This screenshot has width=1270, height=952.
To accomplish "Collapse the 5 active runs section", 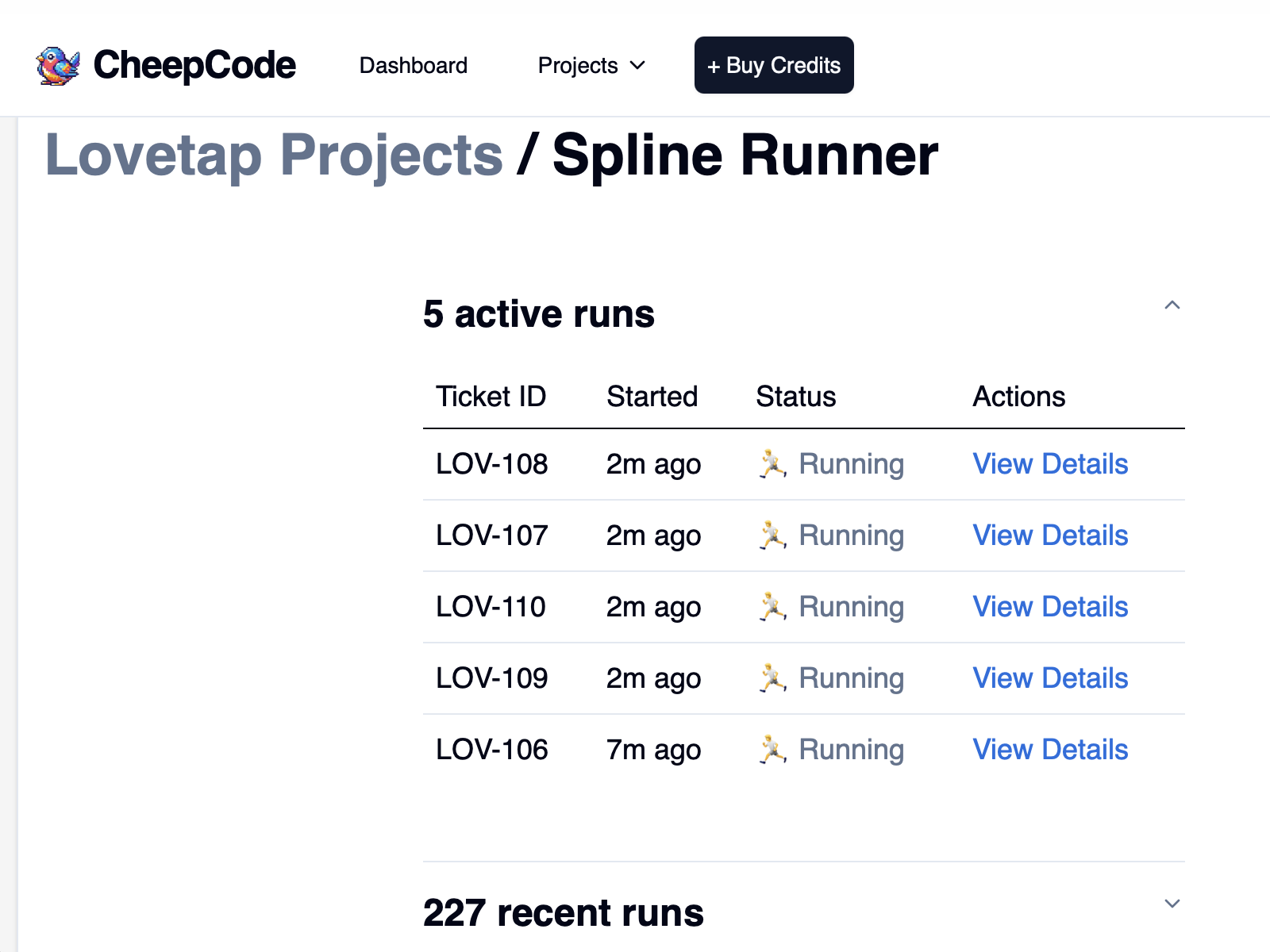I will pyautogui.click(x=1172, y=306).
